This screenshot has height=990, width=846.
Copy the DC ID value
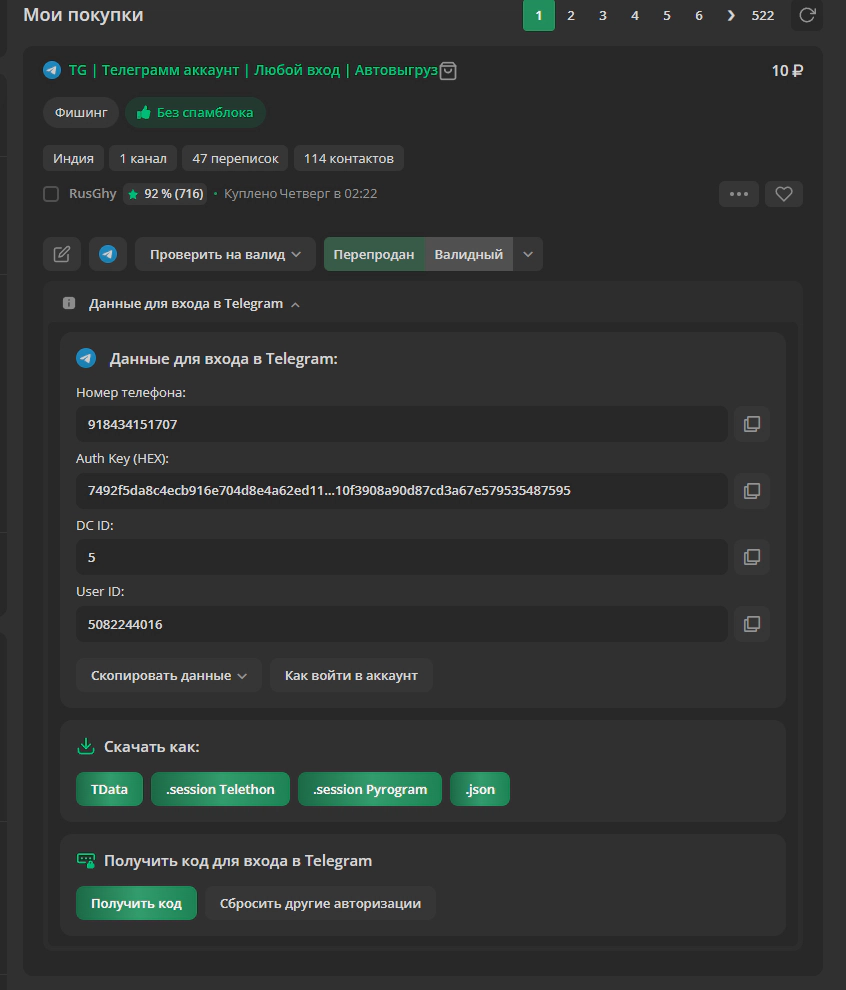751,557
